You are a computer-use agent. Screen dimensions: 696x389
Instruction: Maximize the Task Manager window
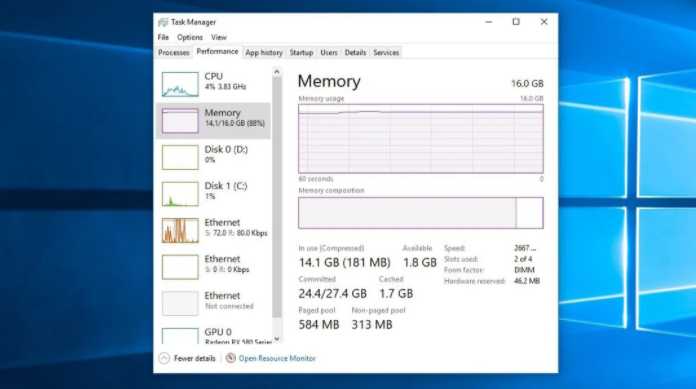(516, 22)
